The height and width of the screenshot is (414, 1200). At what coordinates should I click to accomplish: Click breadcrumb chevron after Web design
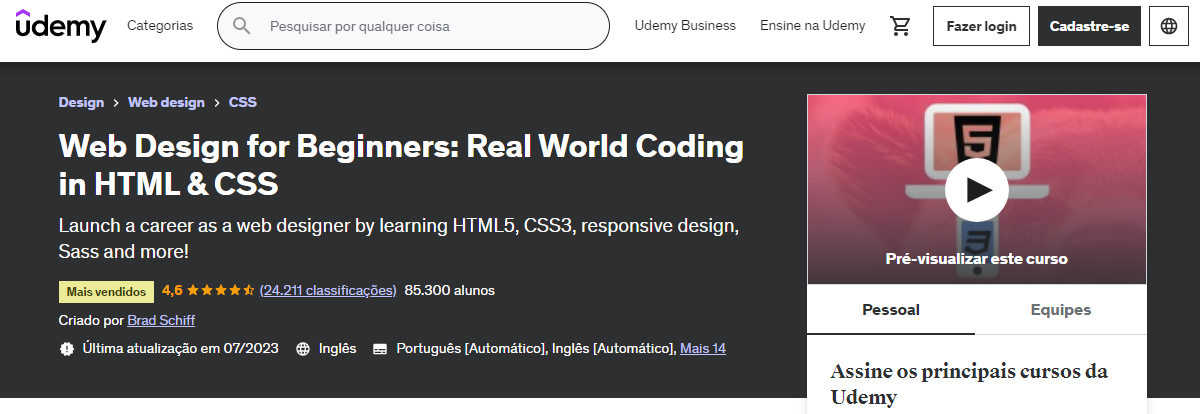(217, 102)
